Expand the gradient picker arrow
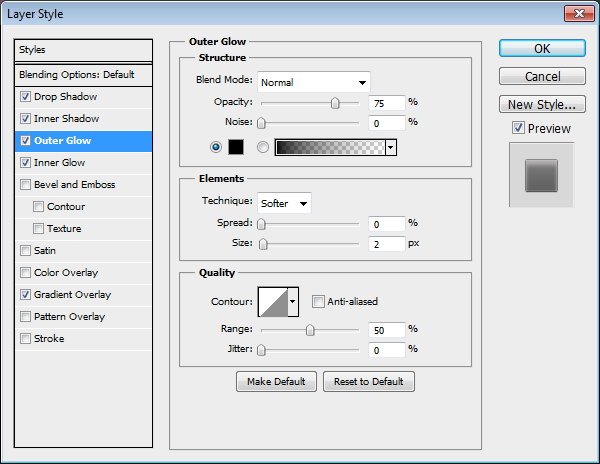Viewport: 600px width, 464px height. click(x=390, y=147)
